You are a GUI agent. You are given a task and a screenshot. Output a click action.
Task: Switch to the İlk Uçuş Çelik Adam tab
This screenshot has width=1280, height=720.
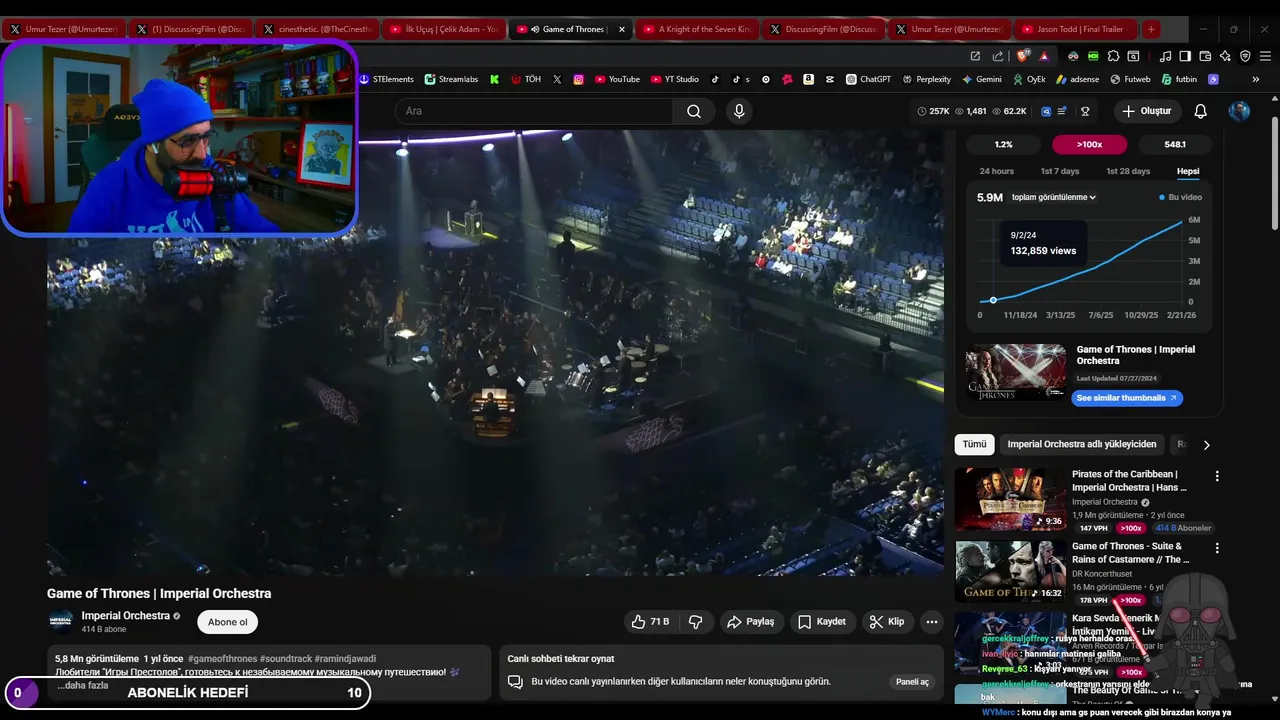(442, 29)
